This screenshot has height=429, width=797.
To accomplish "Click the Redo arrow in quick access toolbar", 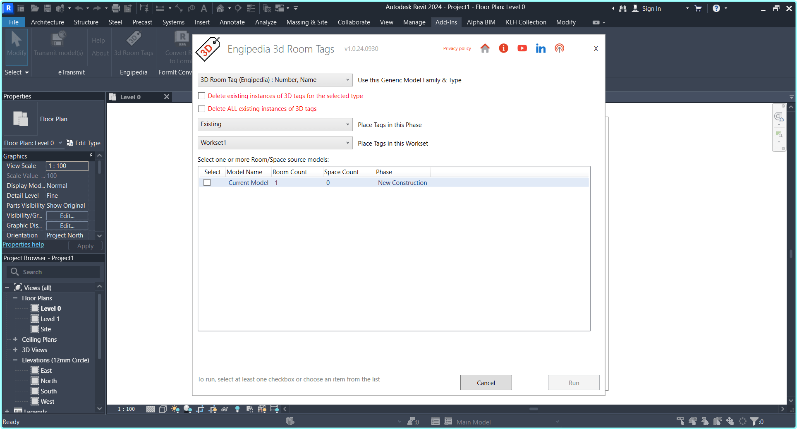I will coord(97,8).
